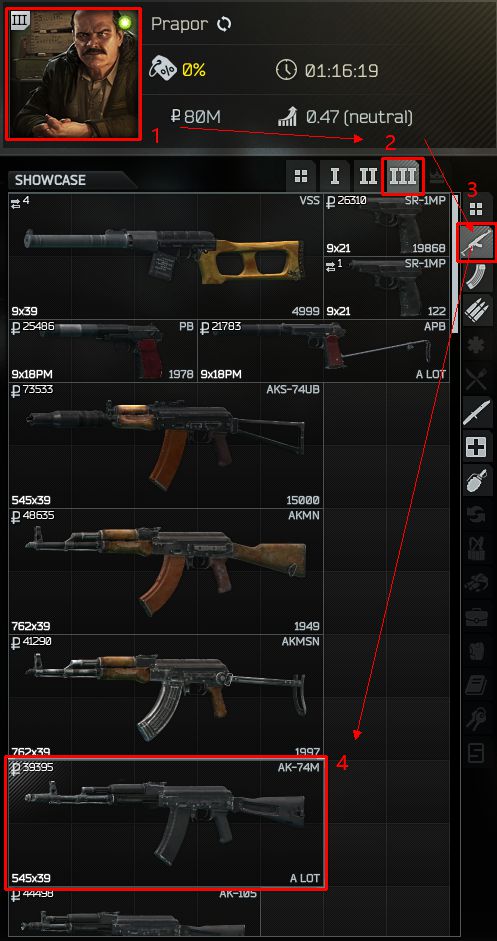Open the medical cross category
497x941 pixels.
(x=476, y=446)
